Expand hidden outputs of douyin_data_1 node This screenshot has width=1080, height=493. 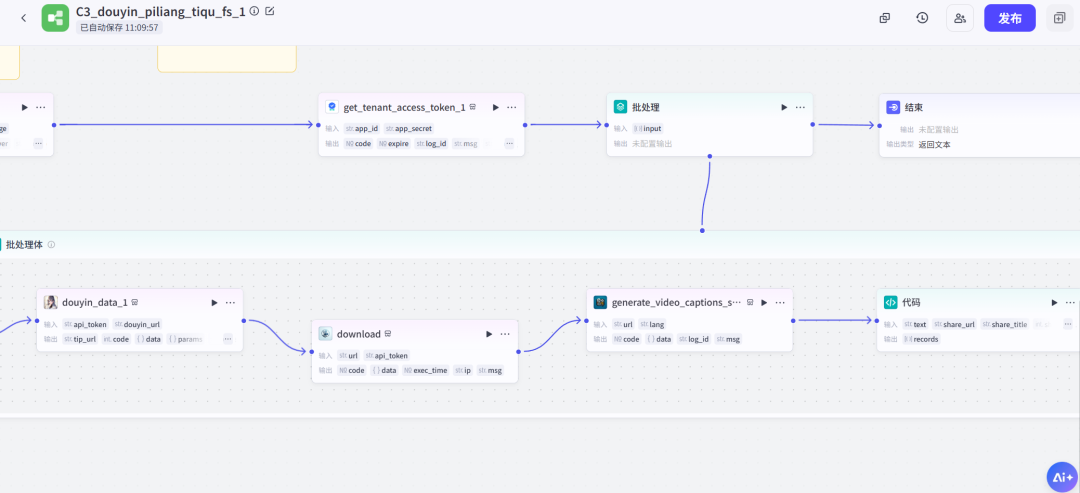tap(227, 339)
